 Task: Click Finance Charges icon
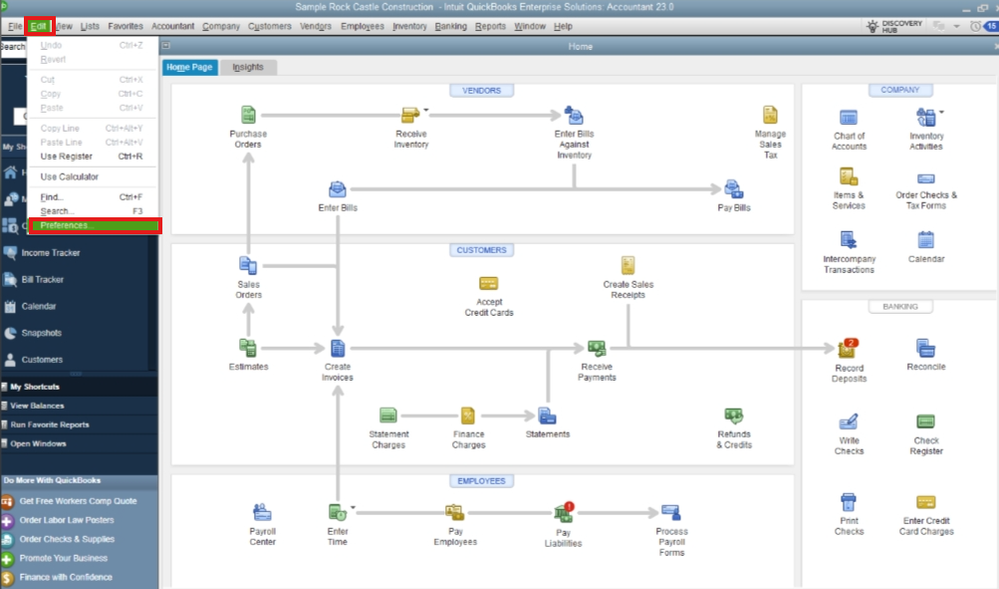(x=468, y=416)
